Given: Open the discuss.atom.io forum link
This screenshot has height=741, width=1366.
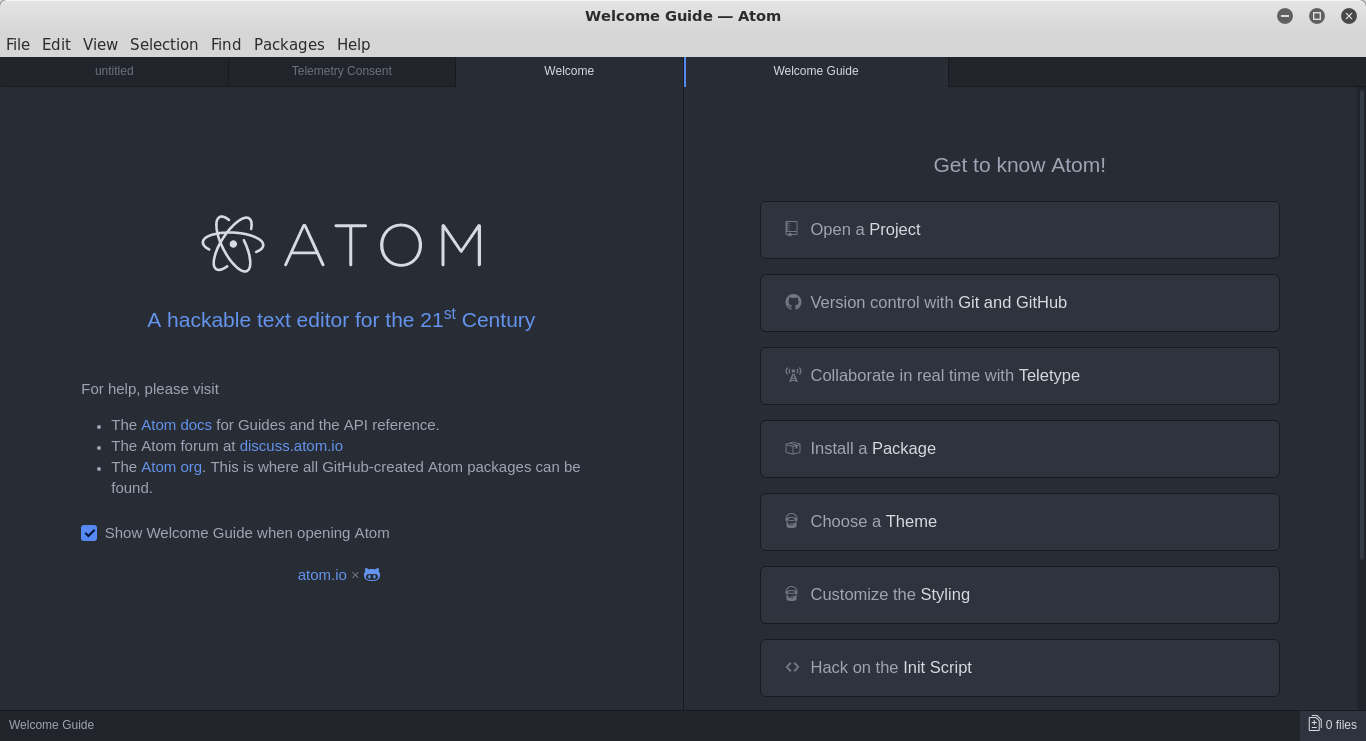Looking at the screenshot, I should coord(291,446).
